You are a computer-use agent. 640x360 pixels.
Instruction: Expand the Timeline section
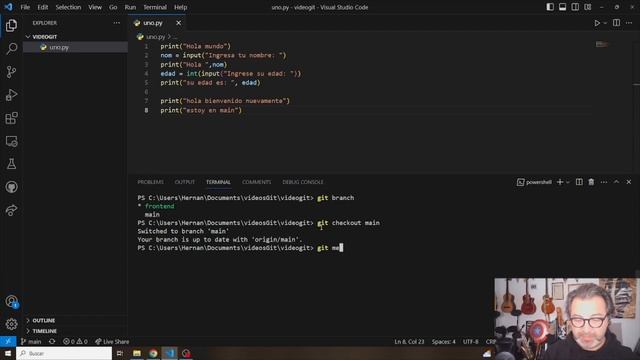pyautogui.click(x=76, y=331)
